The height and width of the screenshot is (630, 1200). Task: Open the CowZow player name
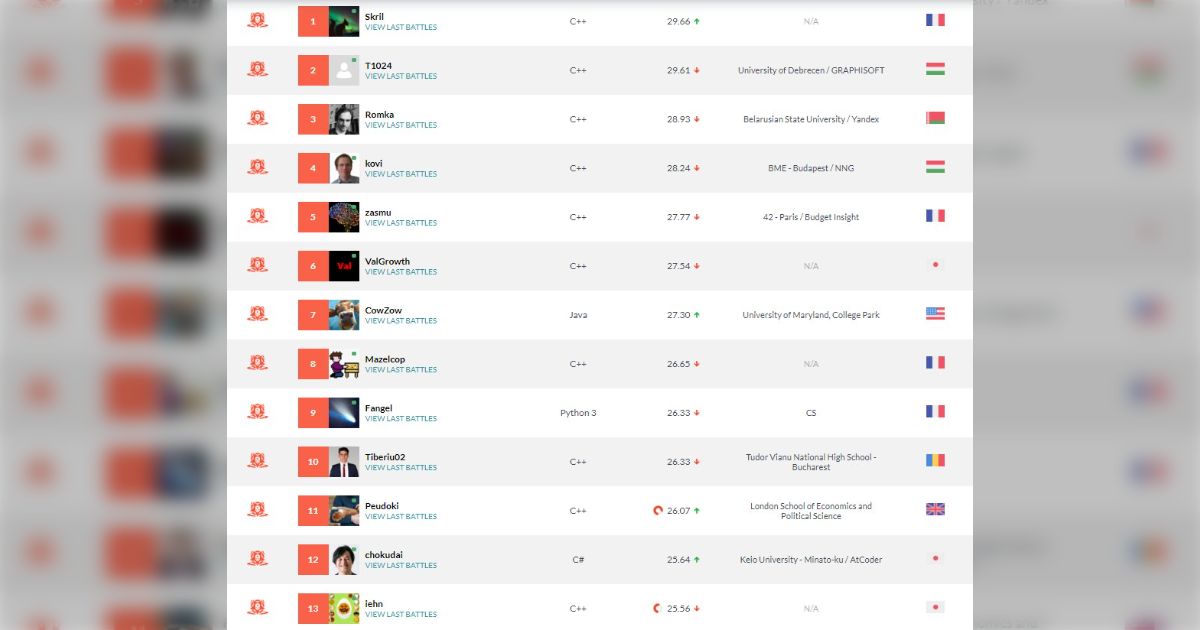(x=383, y=310)
